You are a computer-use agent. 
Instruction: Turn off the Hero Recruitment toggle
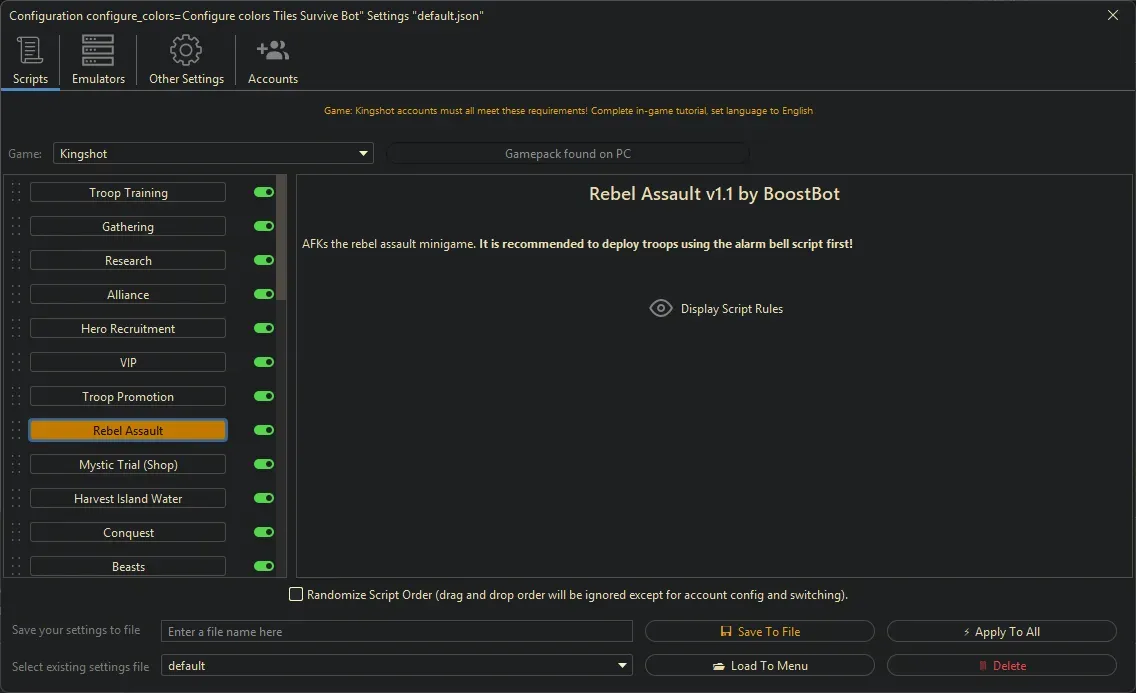[x=264, y=329]
